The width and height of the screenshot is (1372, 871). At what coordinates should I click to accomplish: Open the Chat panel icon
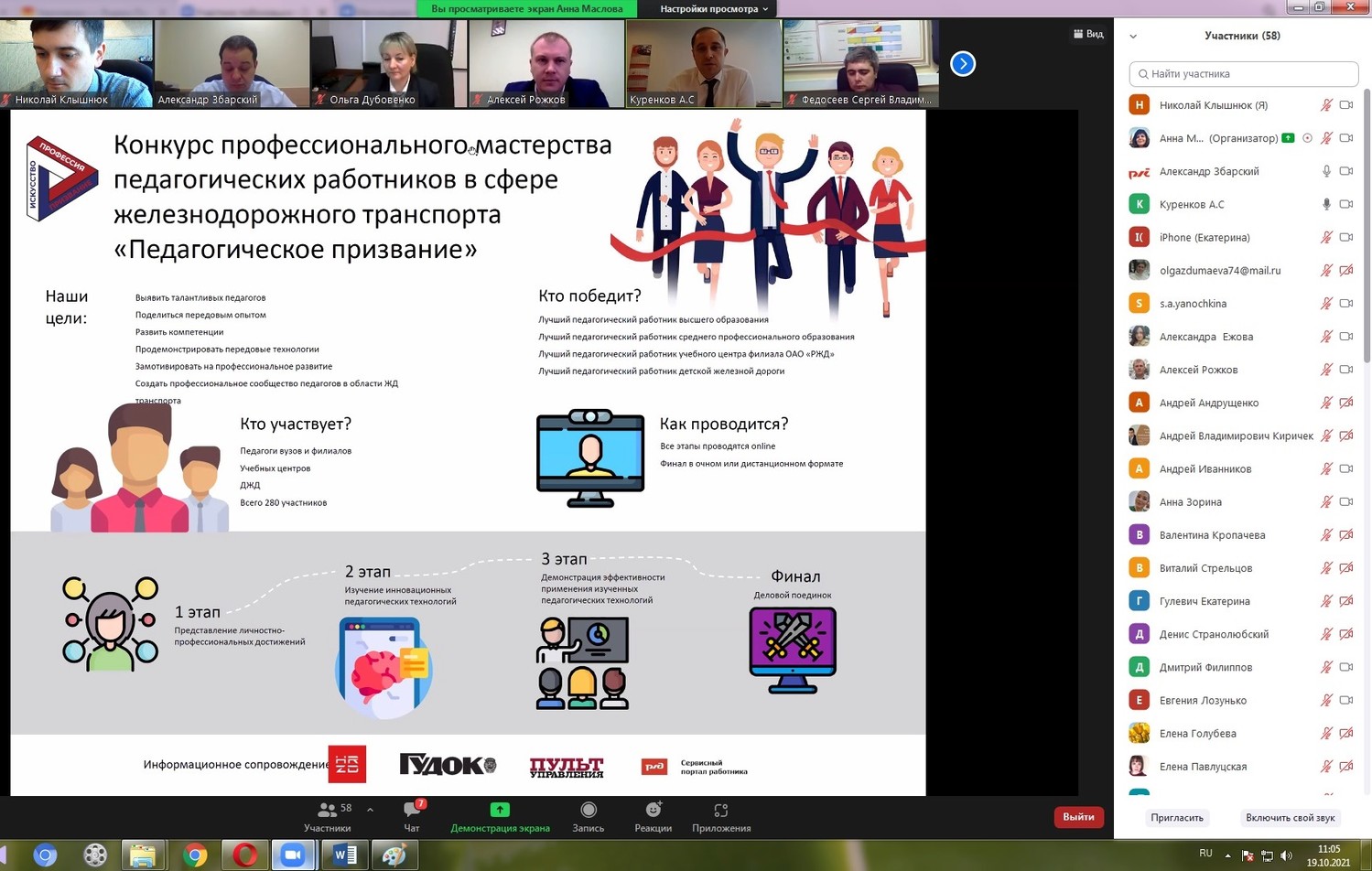[411, 811]
